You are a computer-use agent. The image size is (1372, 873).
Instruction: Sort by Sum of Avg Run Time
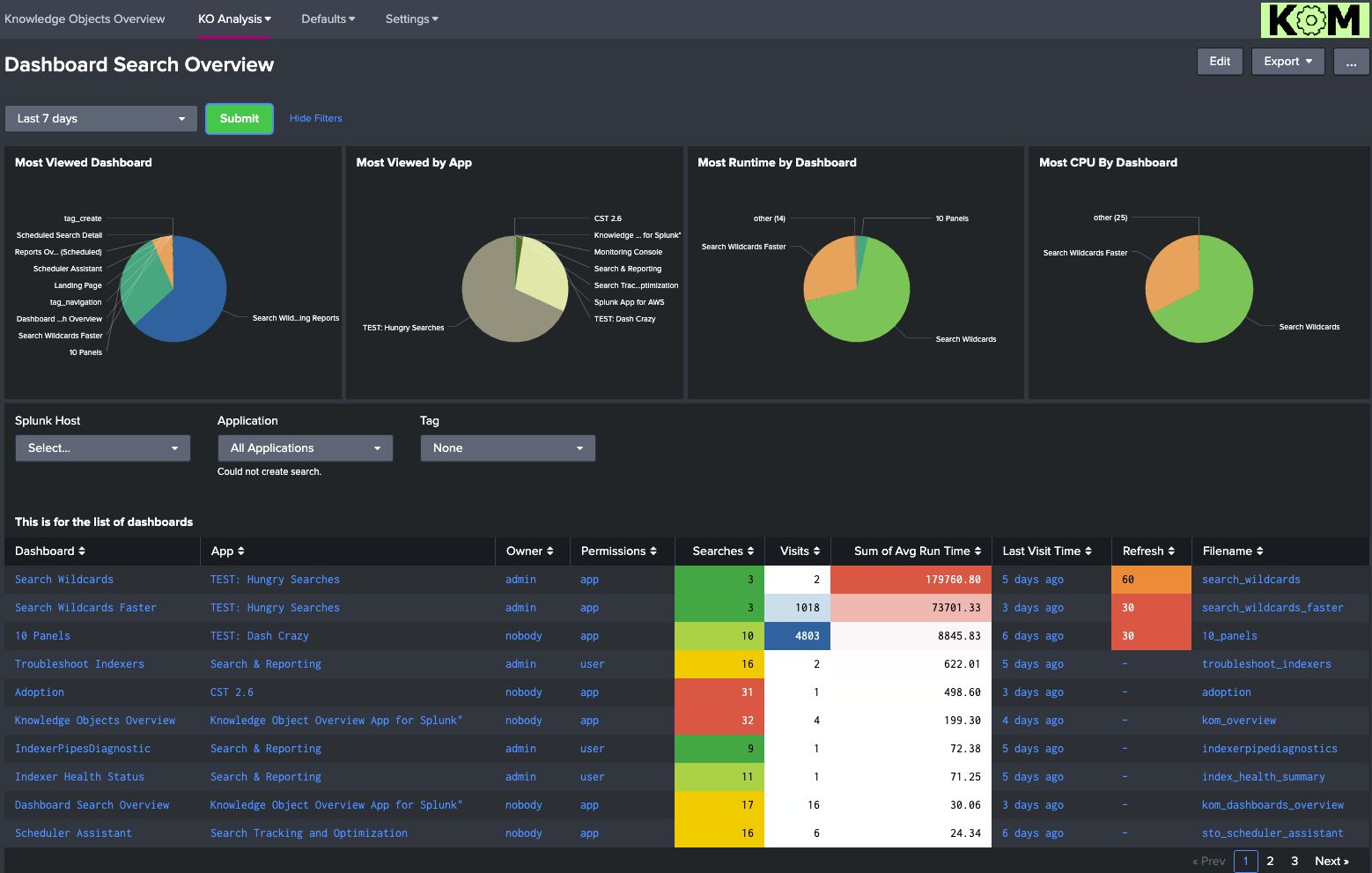pyautogui.click(x=918, y=551)
